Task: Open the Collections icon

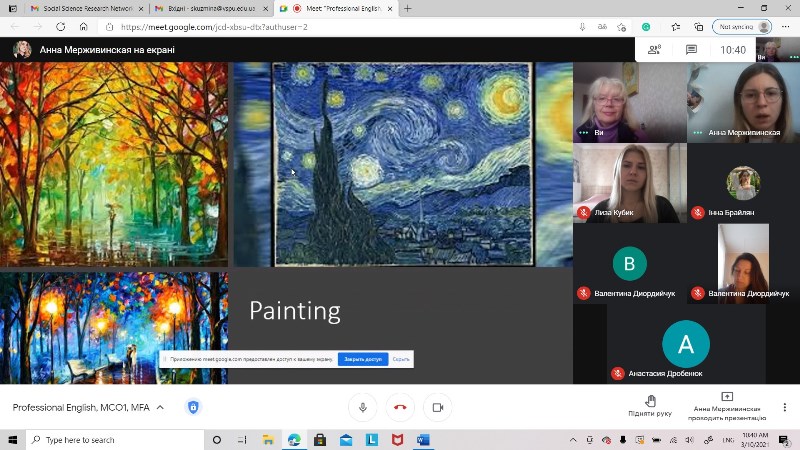Action: click(698, 27)
